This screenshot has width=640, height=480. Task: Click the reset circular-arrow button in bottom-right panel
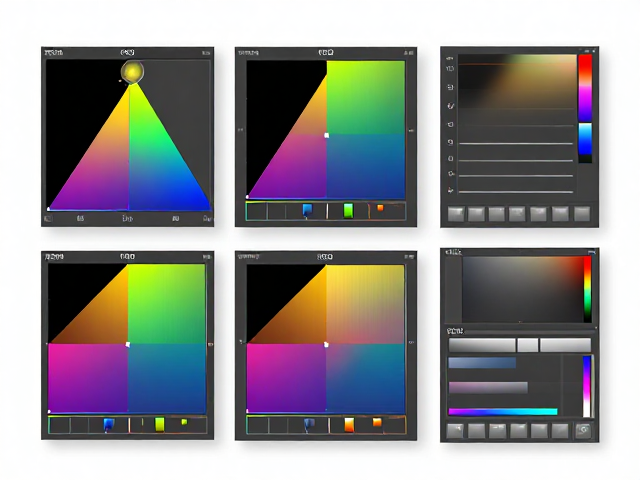point(584,430)
